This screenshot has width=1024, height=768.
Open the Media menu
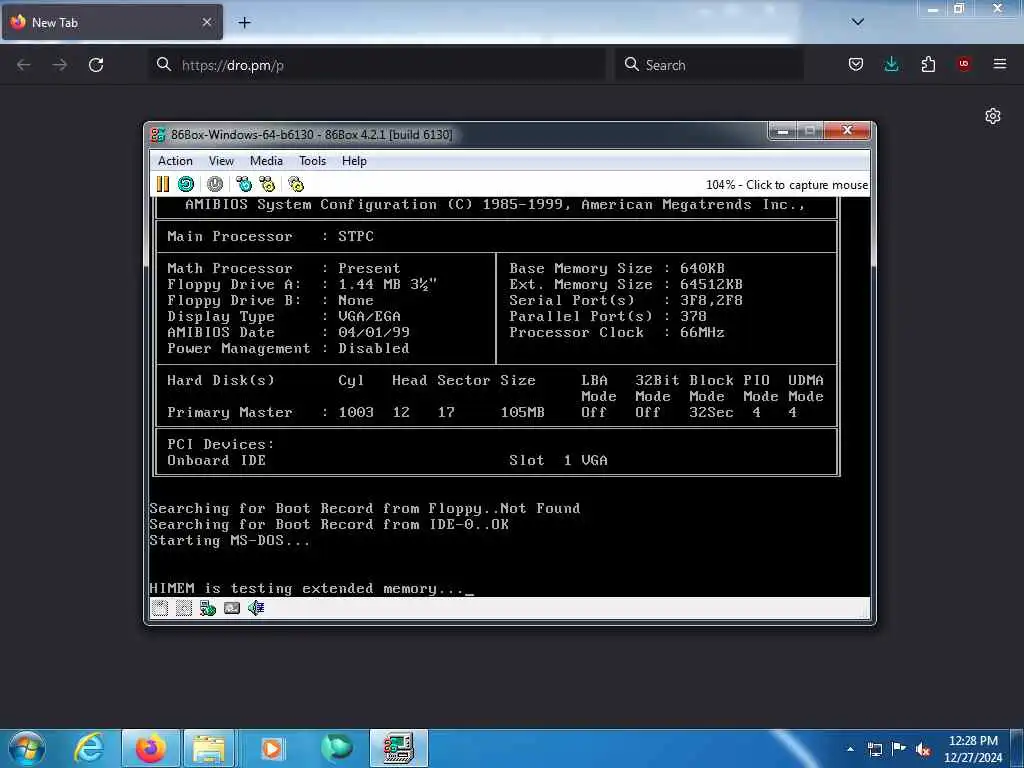pos(266,161)
